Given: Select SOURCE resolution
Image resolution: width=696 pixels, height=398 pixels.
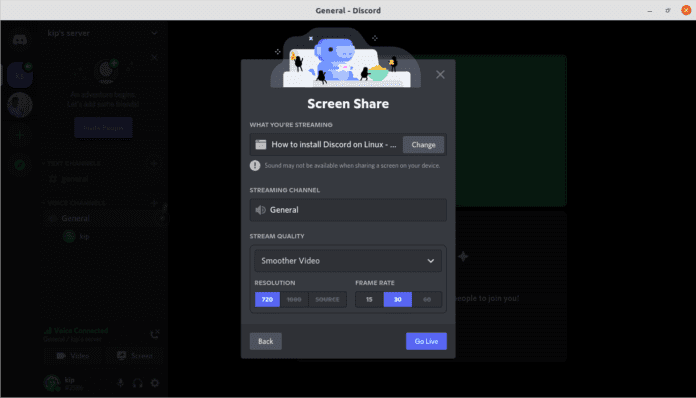Looking at the screenshot, I should coord(327,299).
